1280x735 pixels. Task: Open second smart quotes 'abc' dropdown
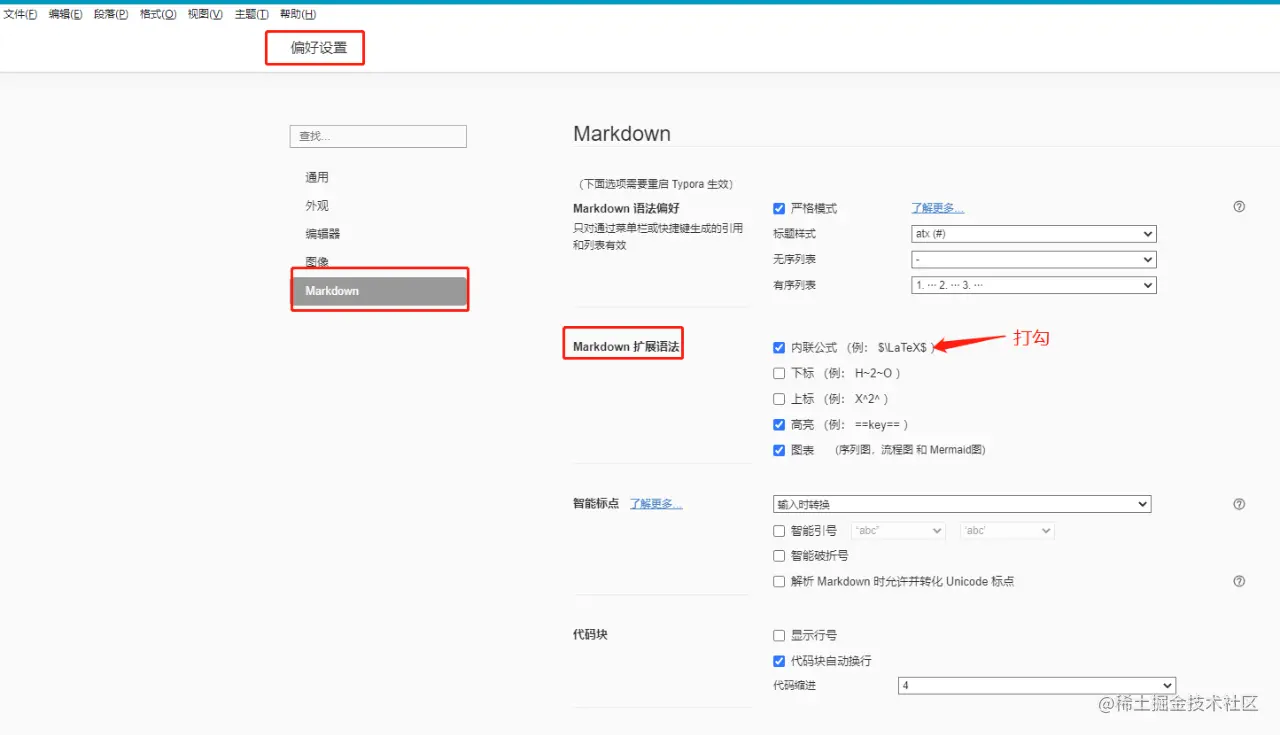point(1007,531)
